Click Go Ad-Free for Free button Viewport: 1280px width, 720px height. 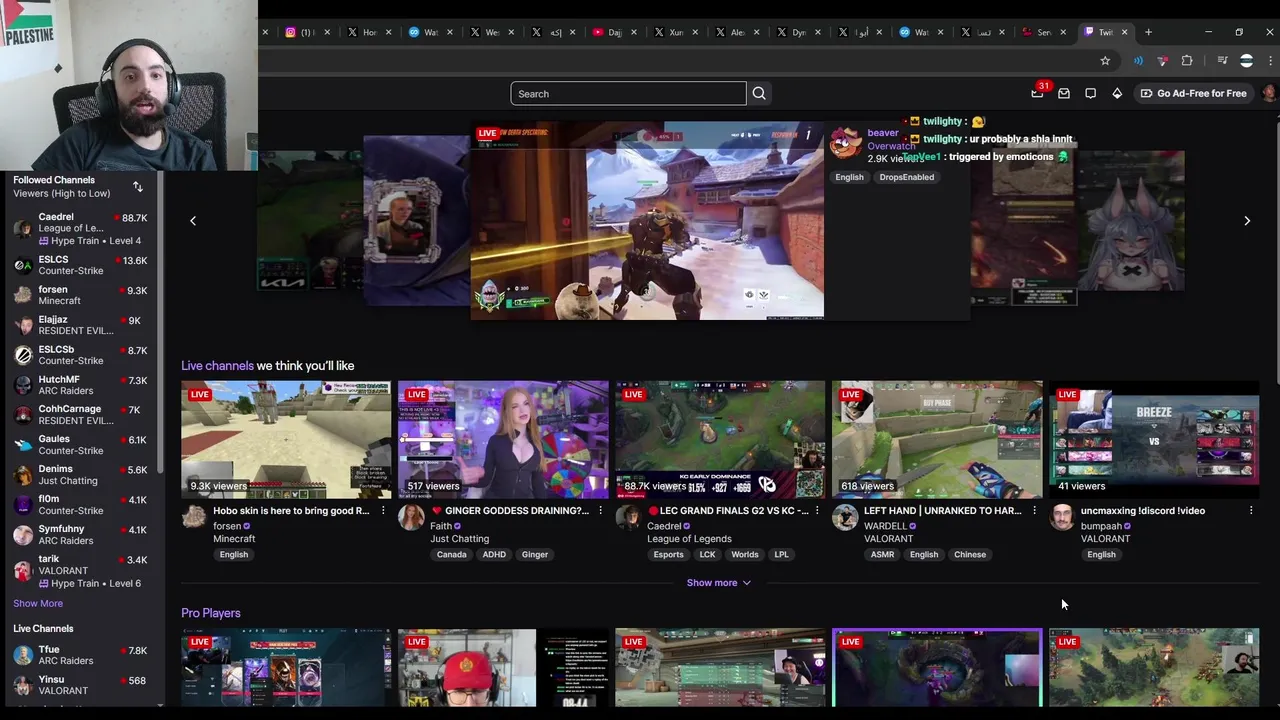coord(1193,93)
